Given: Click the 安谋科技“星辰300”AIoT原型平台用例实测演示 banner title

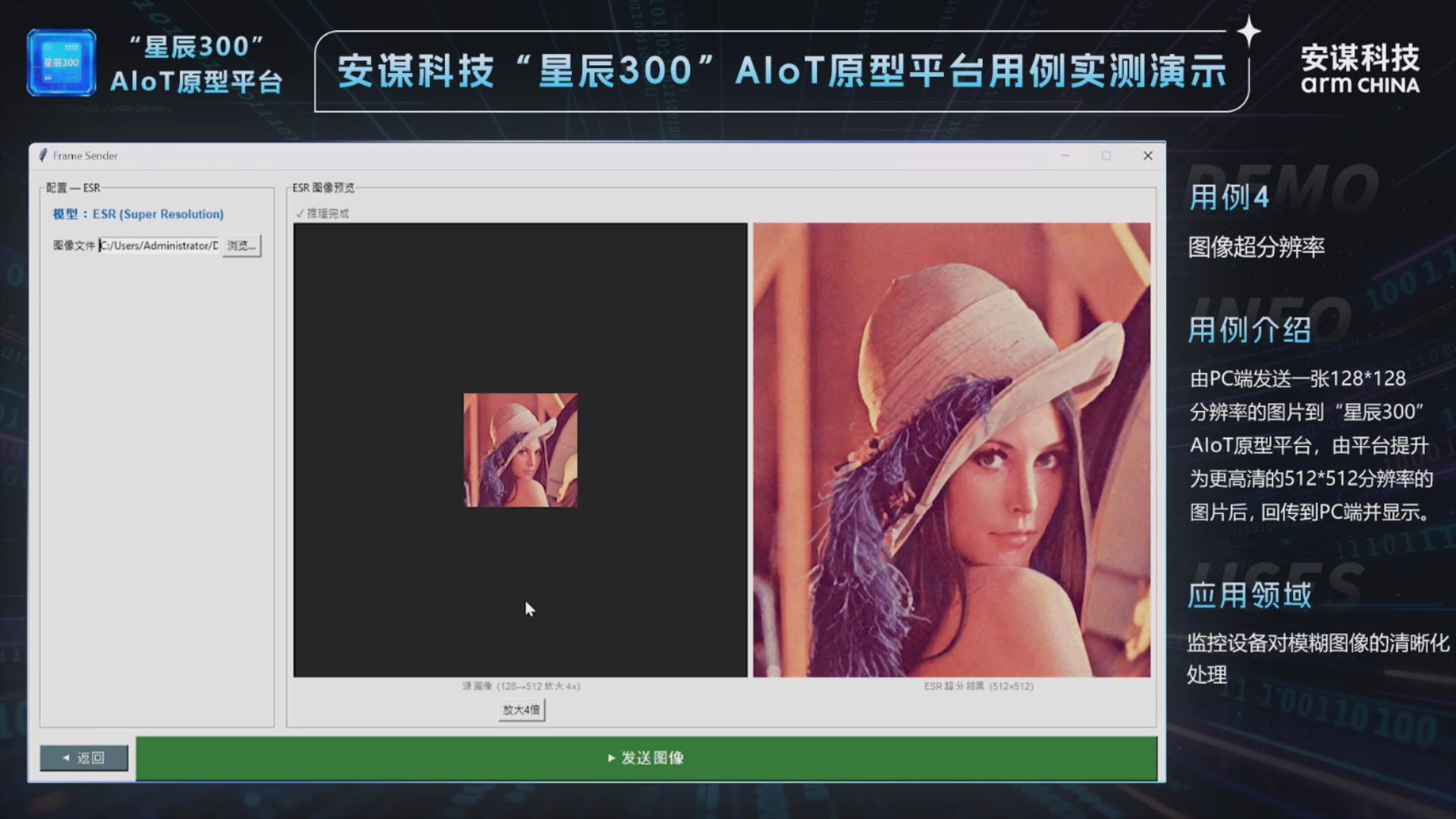Looking at the screenshot, I should [782, 71].
